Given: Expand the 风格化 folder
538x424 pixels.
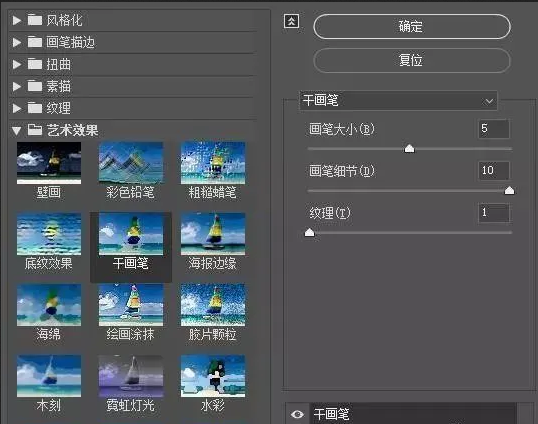Looking at the screenshot, I should click(x=16, y=21).
